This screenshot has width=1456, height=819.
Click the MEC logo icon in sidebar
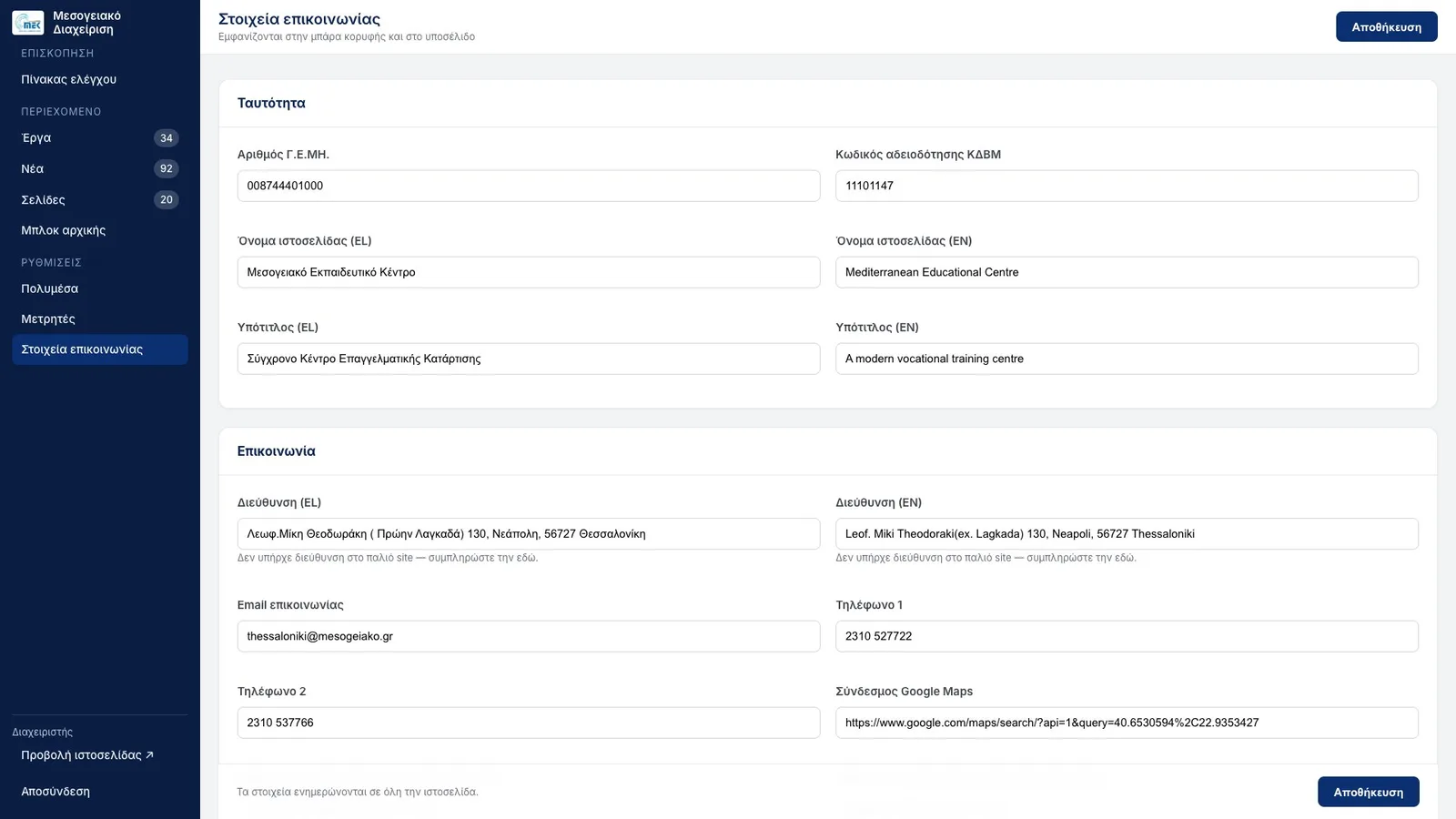pyautogui.click(x=28, y=23)
